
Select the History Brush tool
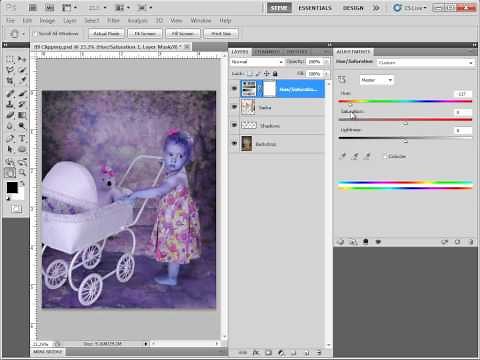click(x=22, y=104)
